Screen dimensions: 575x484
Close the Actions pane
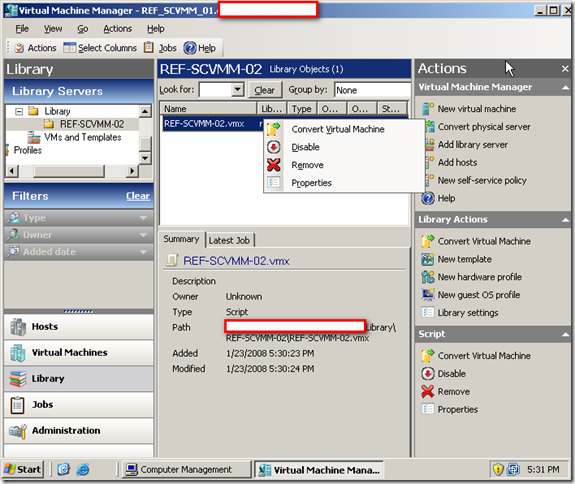(565, 69)
